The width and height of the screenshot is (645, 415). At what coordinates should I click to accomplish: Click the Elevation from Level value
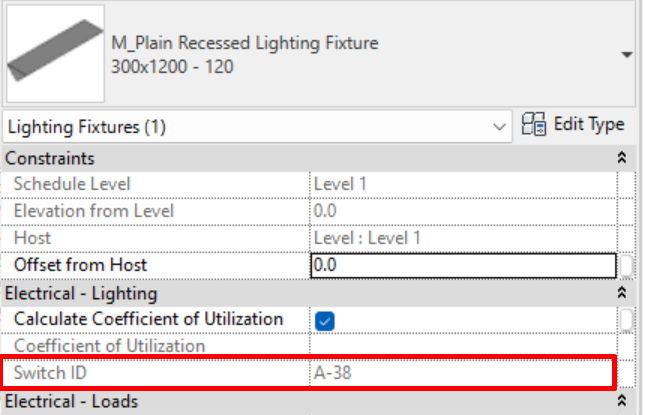point(325,211)
